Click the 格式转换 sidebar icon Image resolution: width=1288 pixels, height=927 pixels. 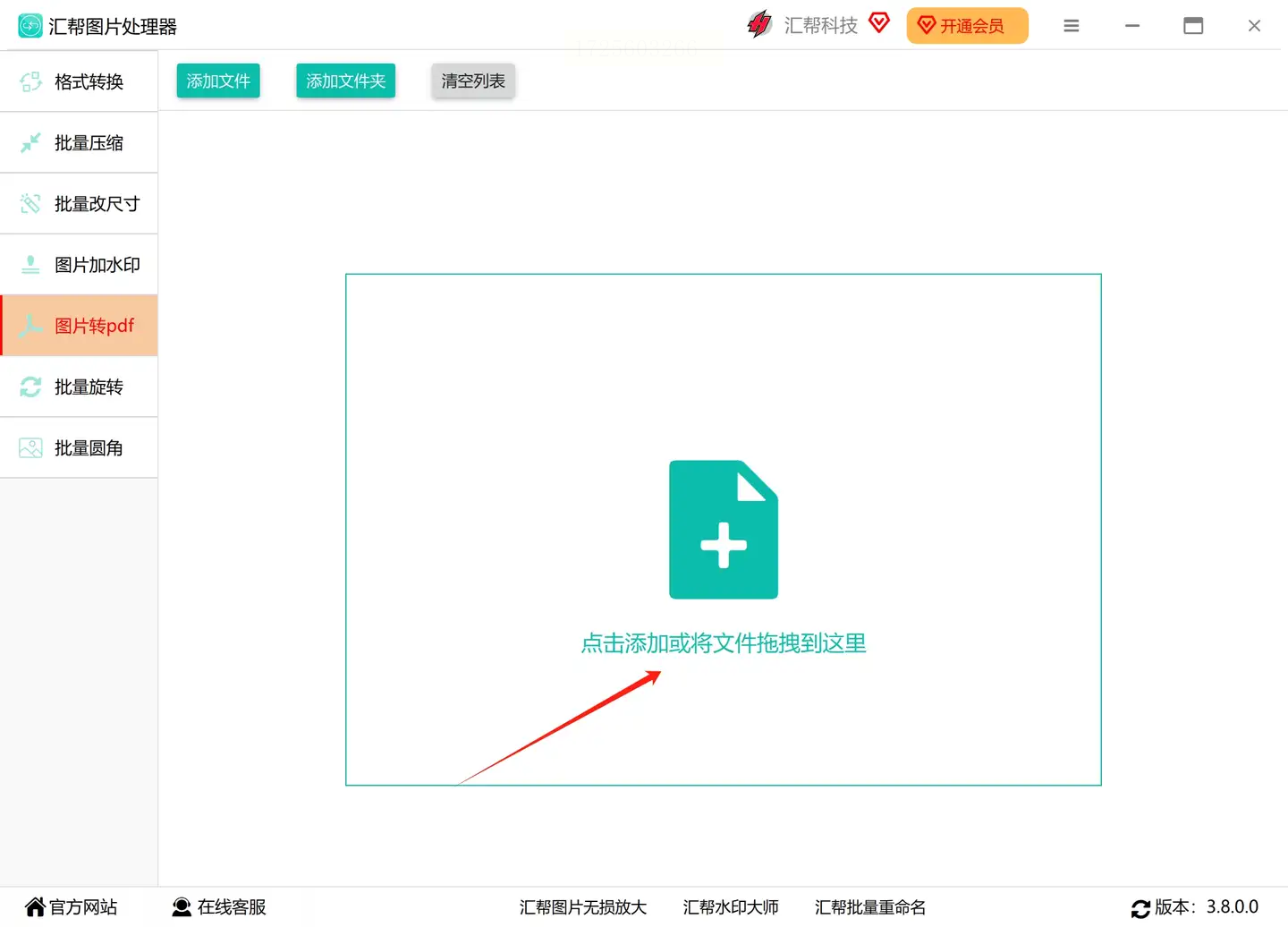pos(30,81)
